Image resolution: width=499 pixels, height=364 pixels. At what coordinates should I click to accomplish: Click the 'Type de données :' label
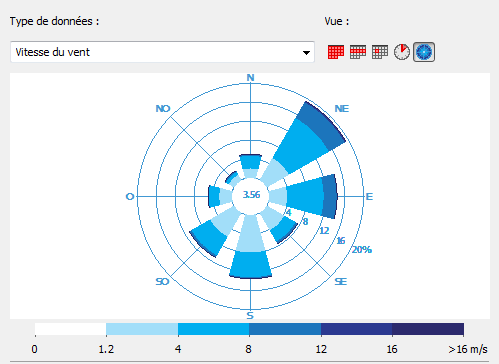[54, 21]
